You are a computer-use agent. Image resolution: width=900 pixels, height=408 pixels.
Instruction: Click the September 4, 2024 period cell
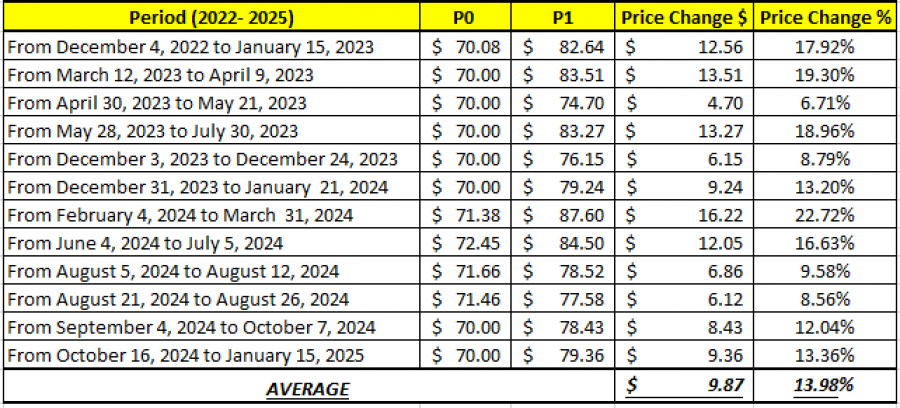click(212, 327)
